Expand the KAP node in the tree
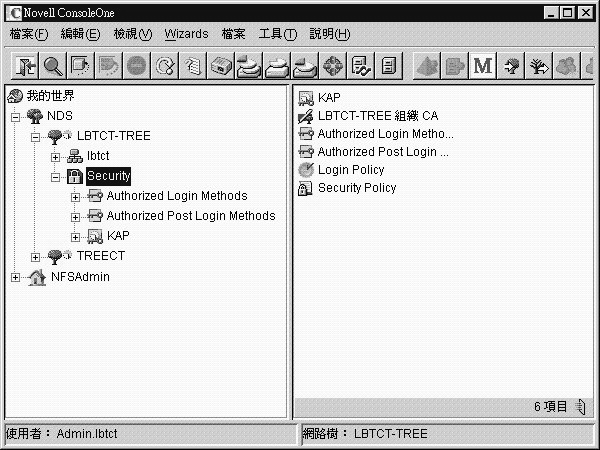The width and height of the screenshot is (600, 450). (75, 237)
